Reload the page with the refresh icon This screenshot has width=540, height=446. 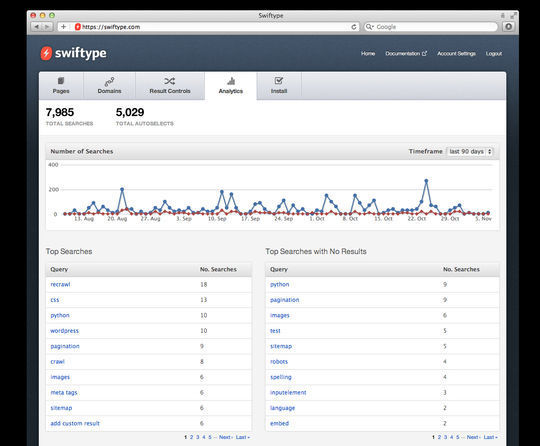pos(354,27)
